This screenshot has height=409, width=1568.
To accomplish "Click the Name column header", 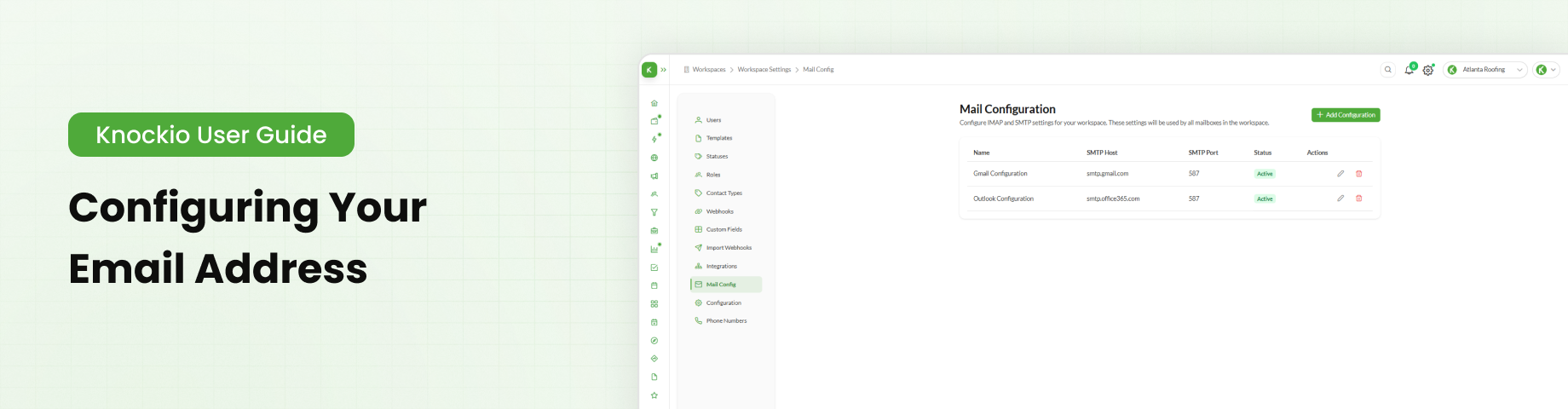I will [982, 153].
